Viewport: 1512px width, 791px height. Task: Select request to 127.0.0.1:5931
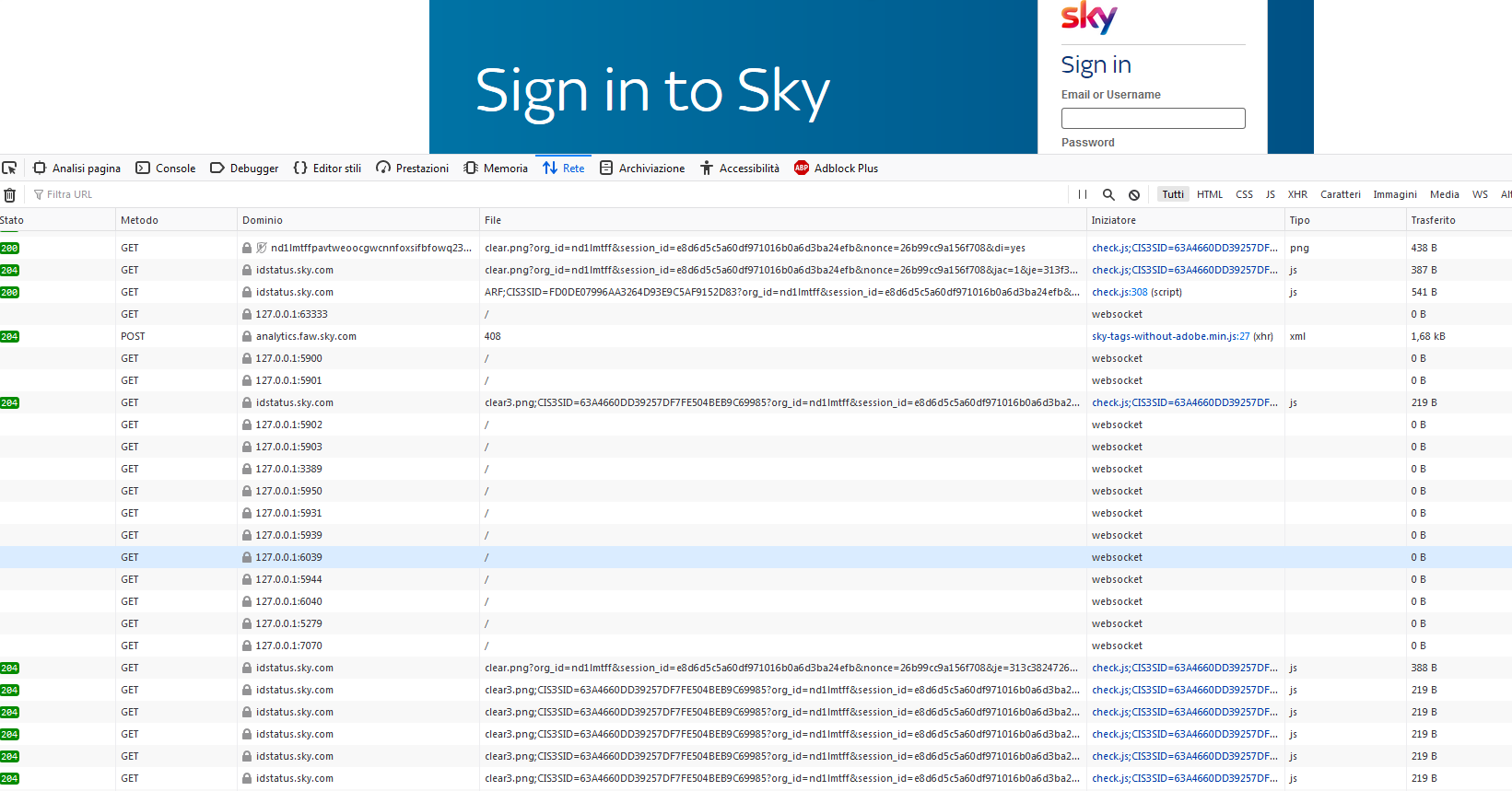(x=756, y=513)
